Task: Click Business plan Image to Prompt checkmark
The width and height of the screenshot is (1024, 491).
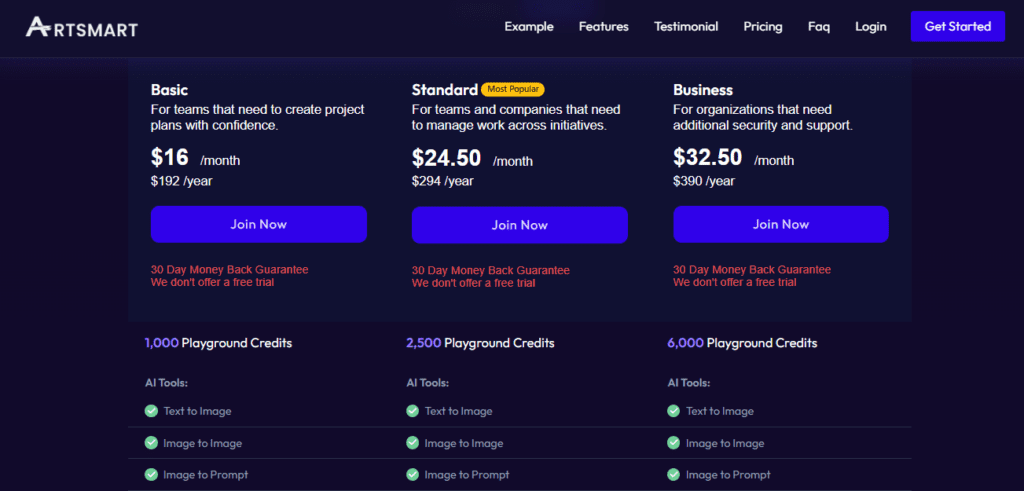Action: (674, 475)
